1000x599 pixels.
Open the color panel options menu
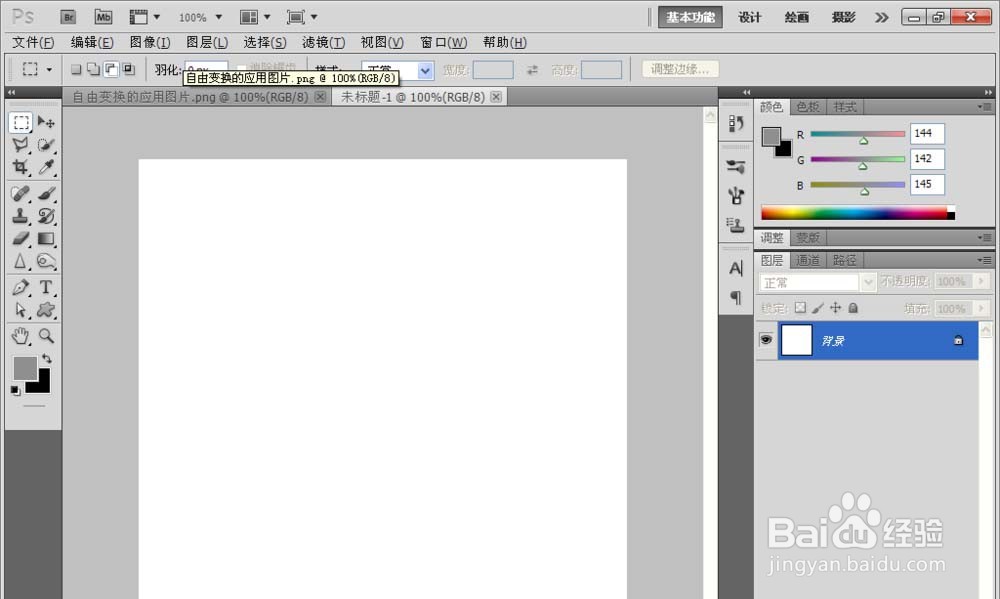point(985,107)
